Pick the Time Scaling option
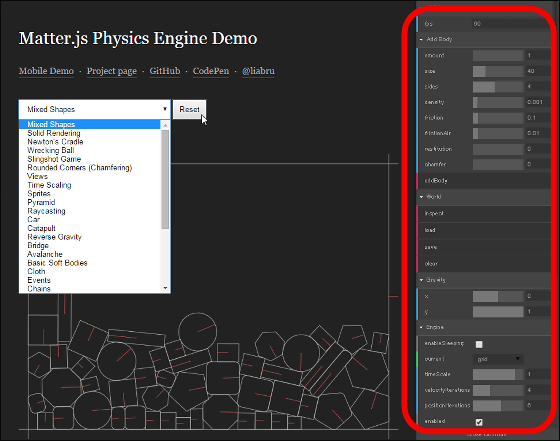The image size is (560, 441). coord(90,185)
